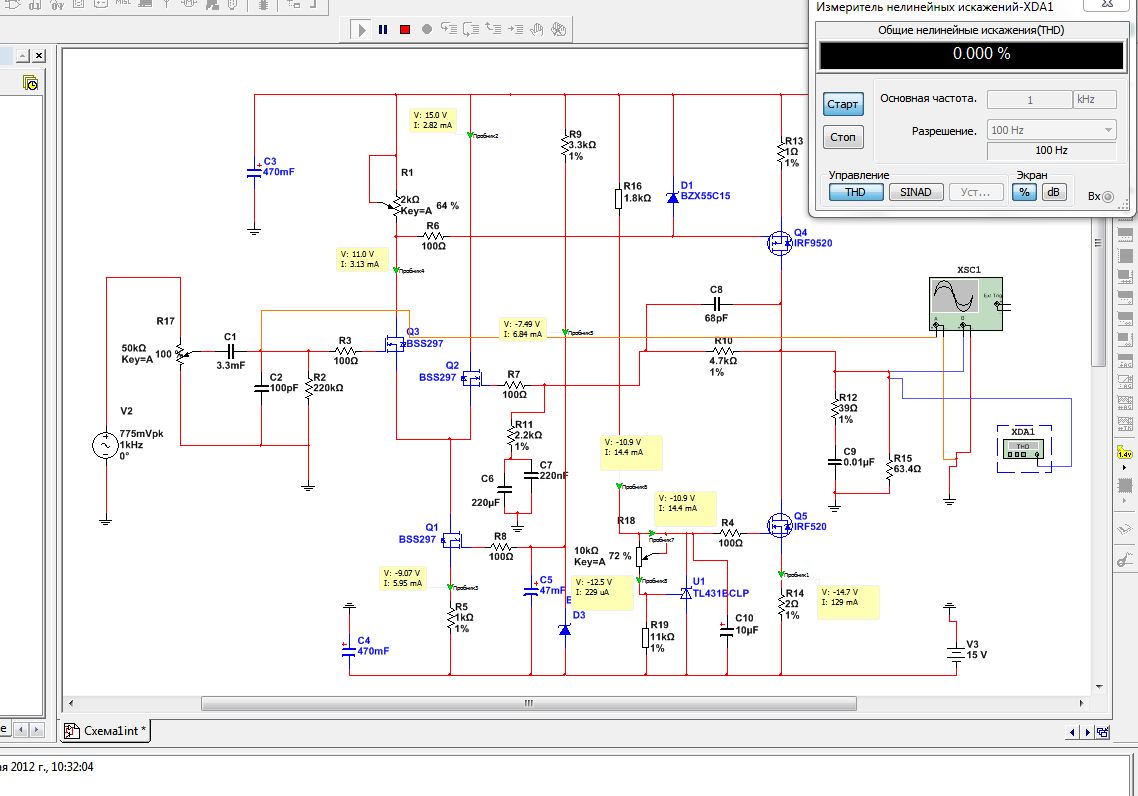This screenshot has width=1138, height=796.
Task: Click the vertical scrollbar down arrow
Action: (x=1099, y=686)
